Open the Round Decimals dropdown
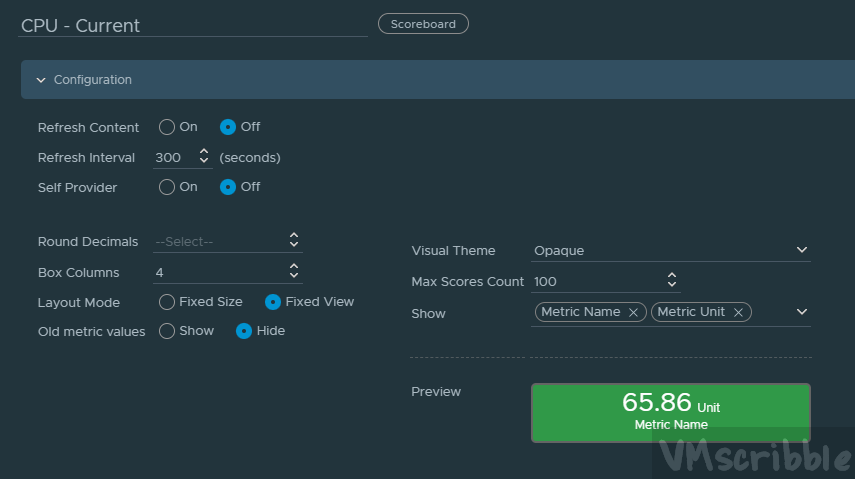The width and height of the screenshot is (855, 479). (227, 241)
